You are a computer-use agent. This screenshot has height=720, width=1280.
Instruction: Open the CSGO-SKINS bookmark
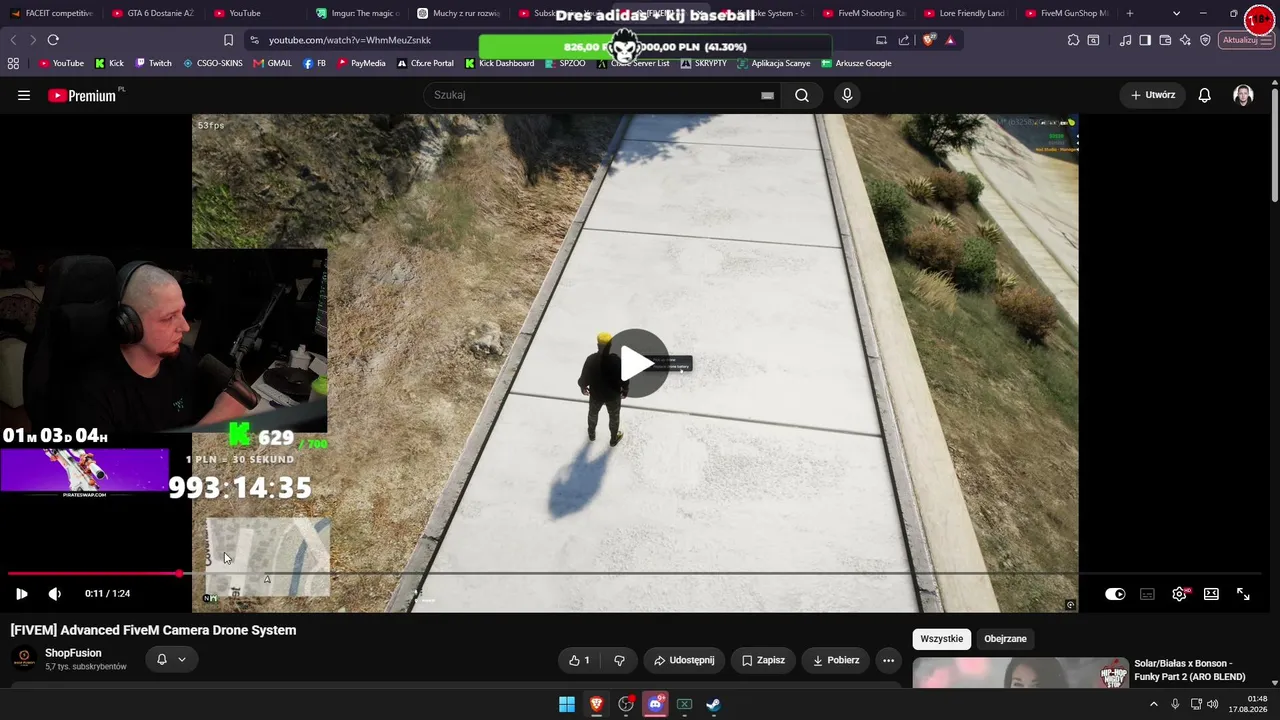[x=213, y=63]
